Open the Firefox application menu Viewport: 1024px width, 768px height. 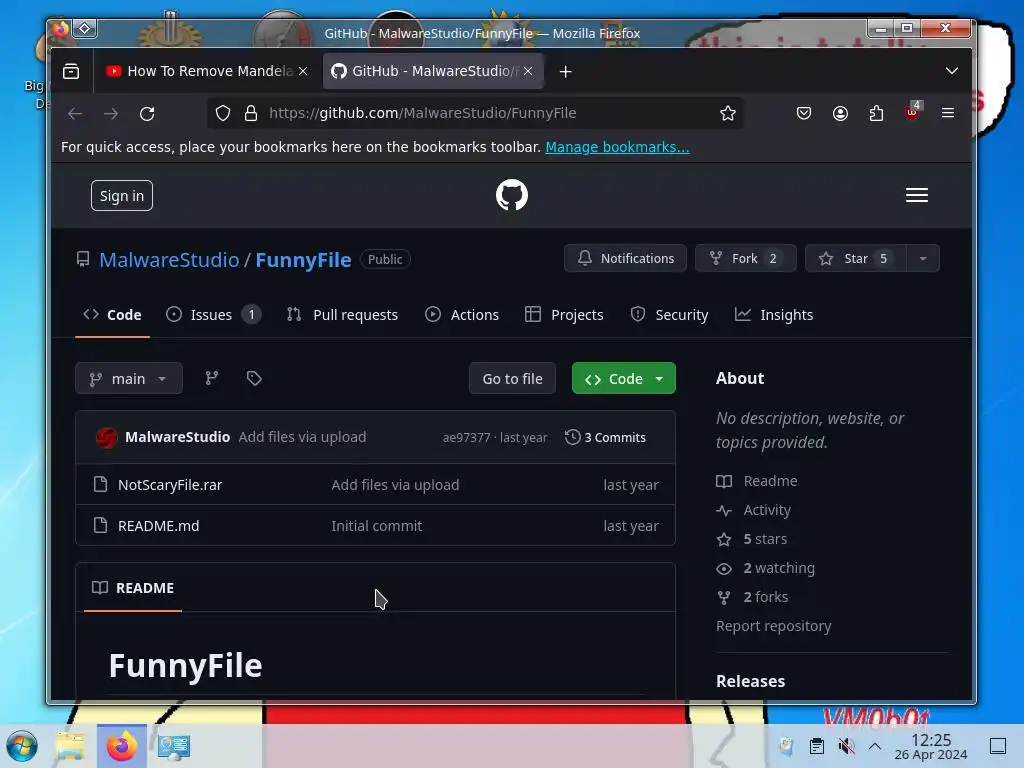pos(948,113)
